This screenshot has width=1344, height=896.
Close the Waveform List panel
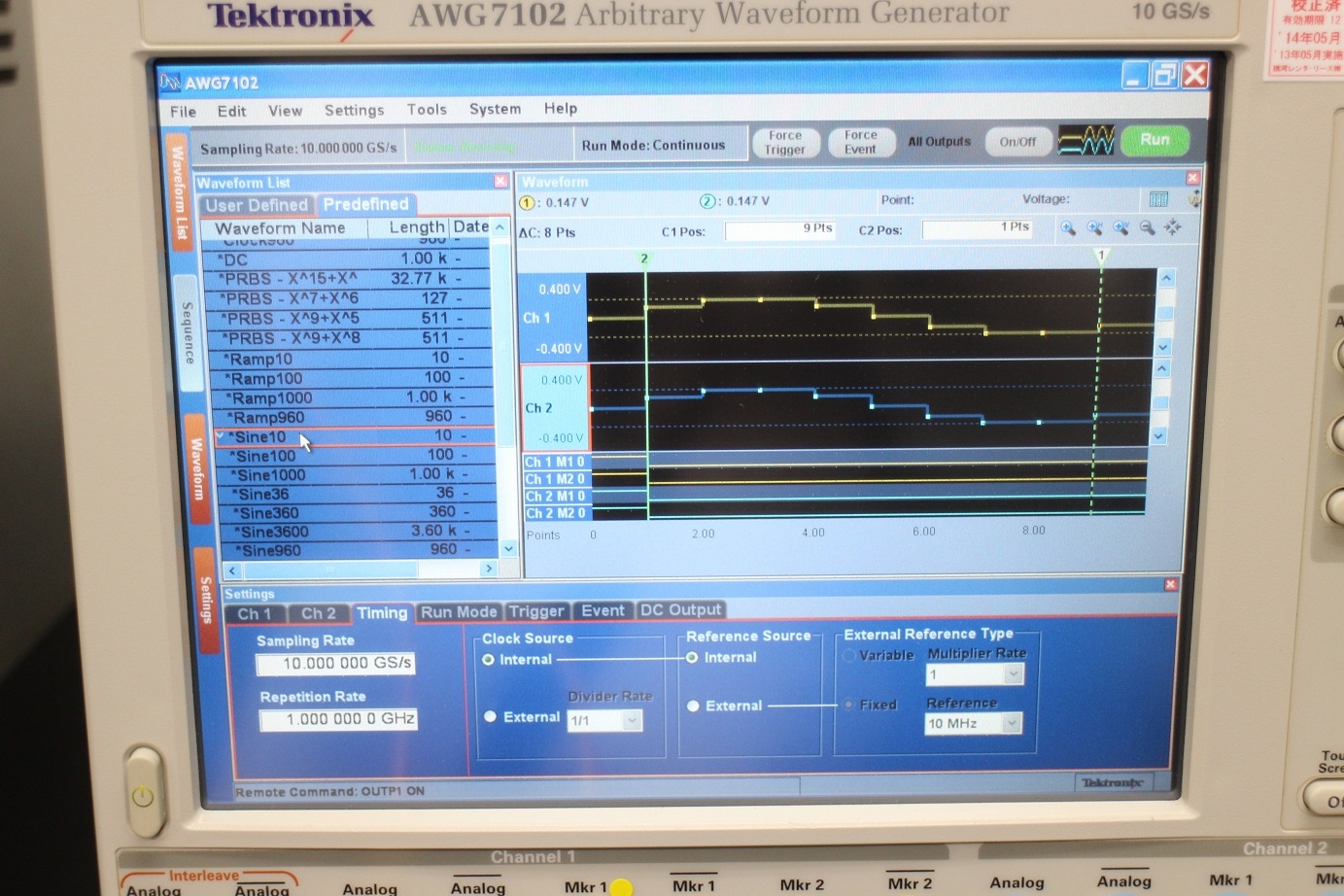pos(501,181)
